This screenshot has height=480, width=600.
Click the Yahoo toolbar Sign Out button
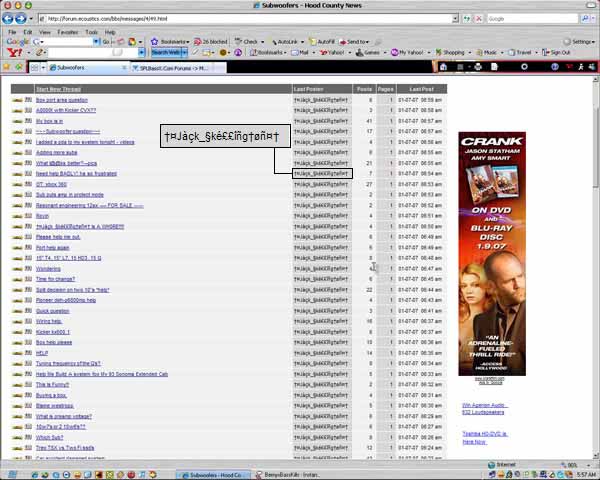coord(556,52)
